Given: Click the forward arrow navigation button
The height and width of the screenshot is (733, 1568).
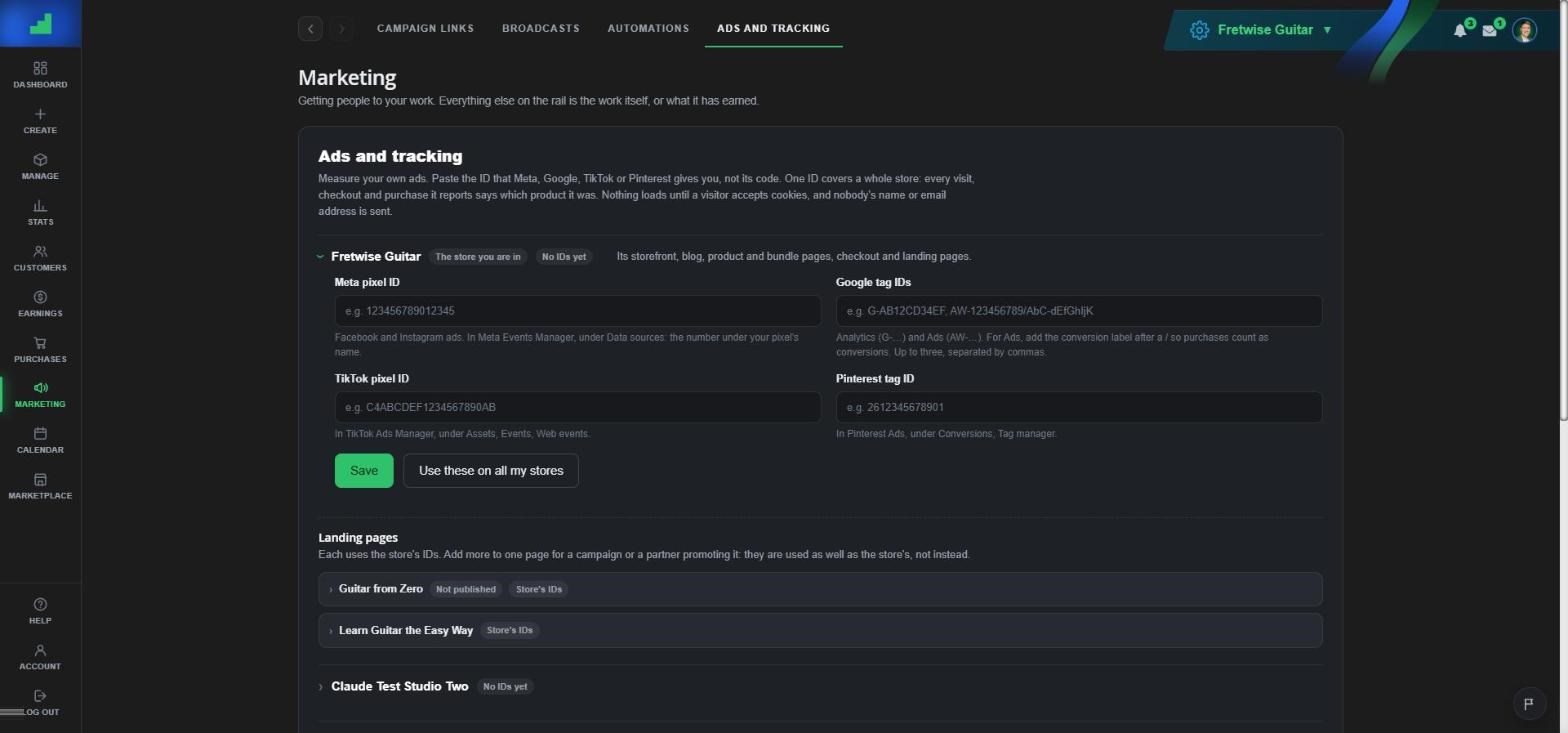Looking at the screenshot, I should pyautogui.click(x=341, y=29).
